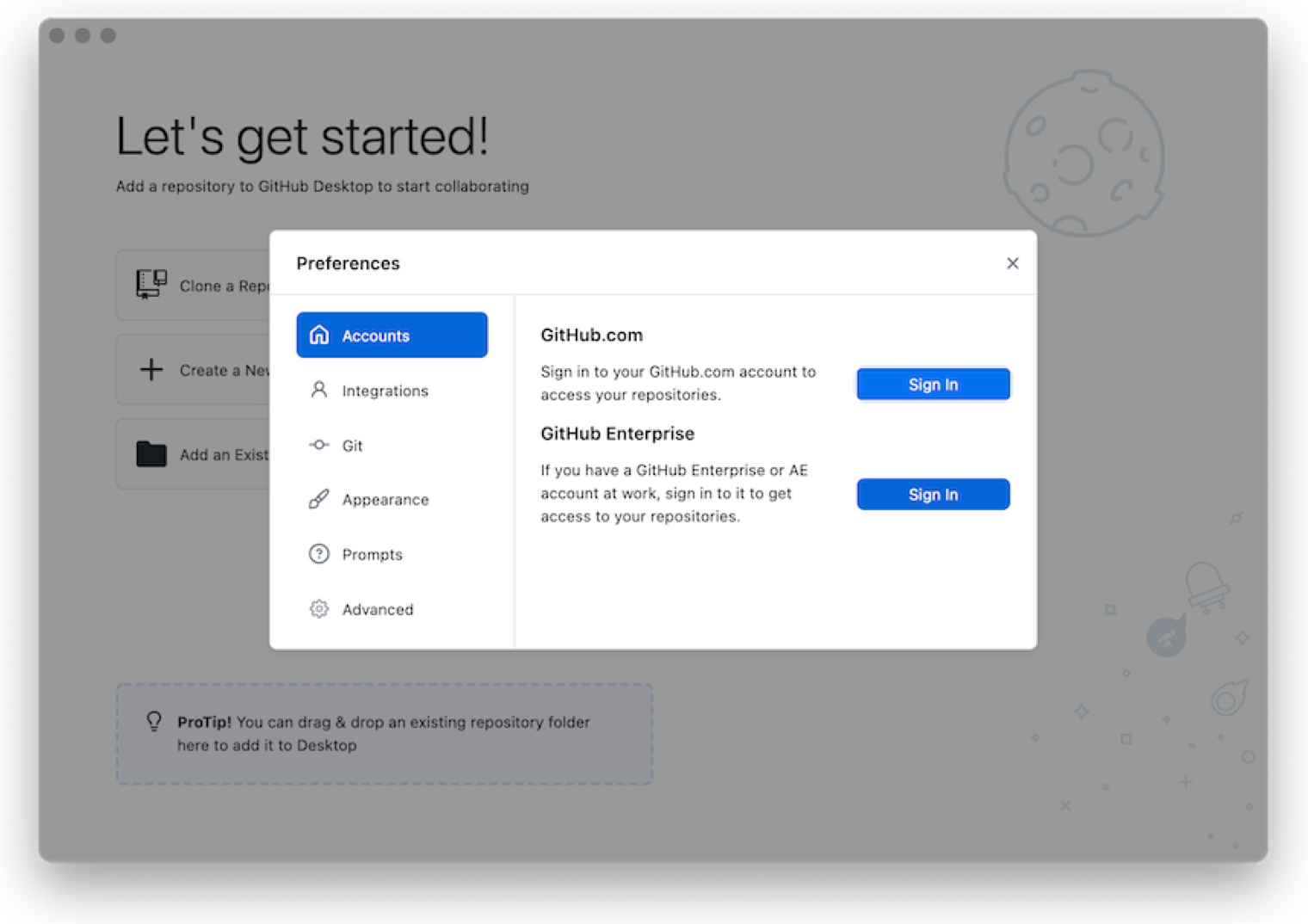This screenshot has width=1308, height=924.
Task: Sign in to GitHub.com account
Action: coord(933,385)
